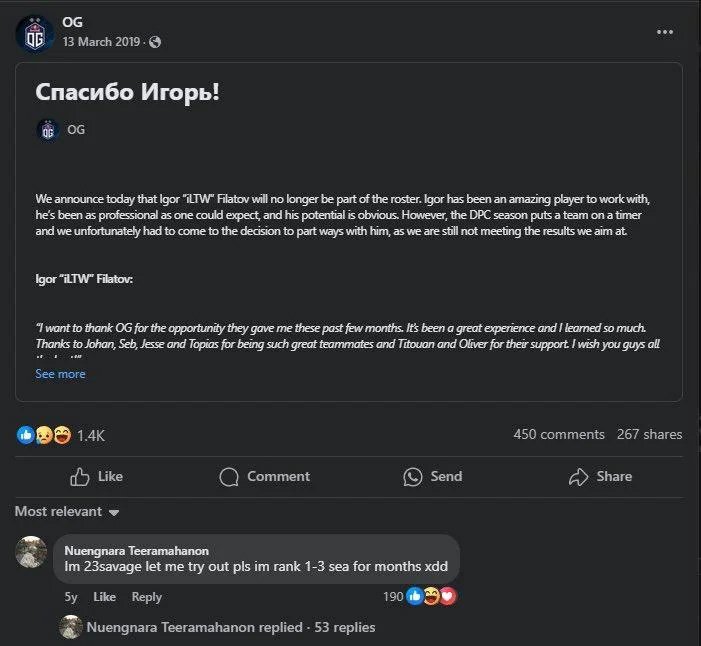Viewport: 701px width, 646px height.
Task: Expand the 53 replies thread
Action: pos(231,627)
